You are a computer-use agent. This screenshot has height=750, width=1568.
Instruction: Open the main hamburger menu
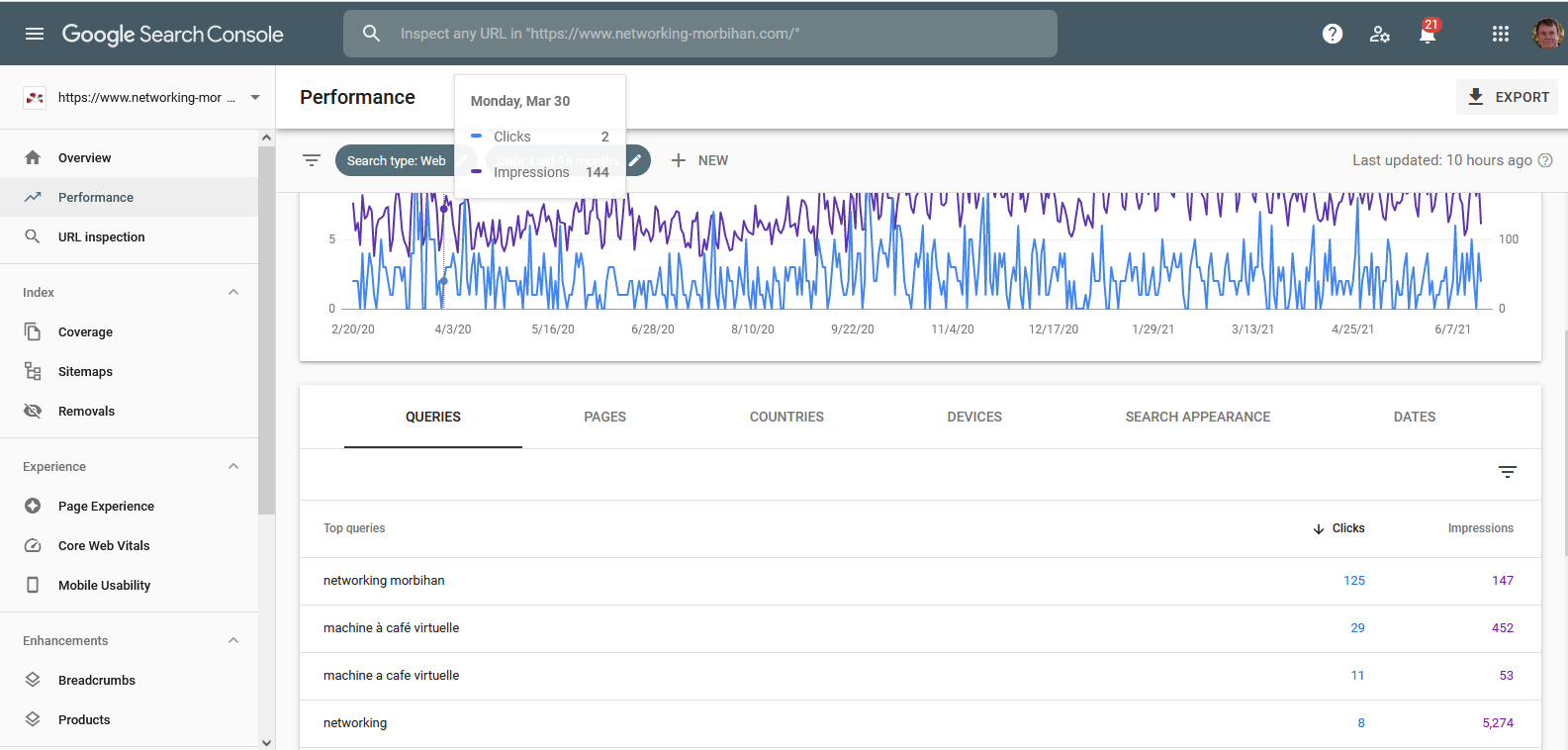tap(35, 34)
